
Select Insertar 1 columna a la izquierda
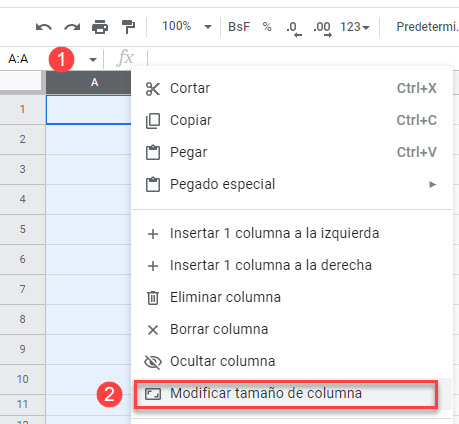[291, 233]
